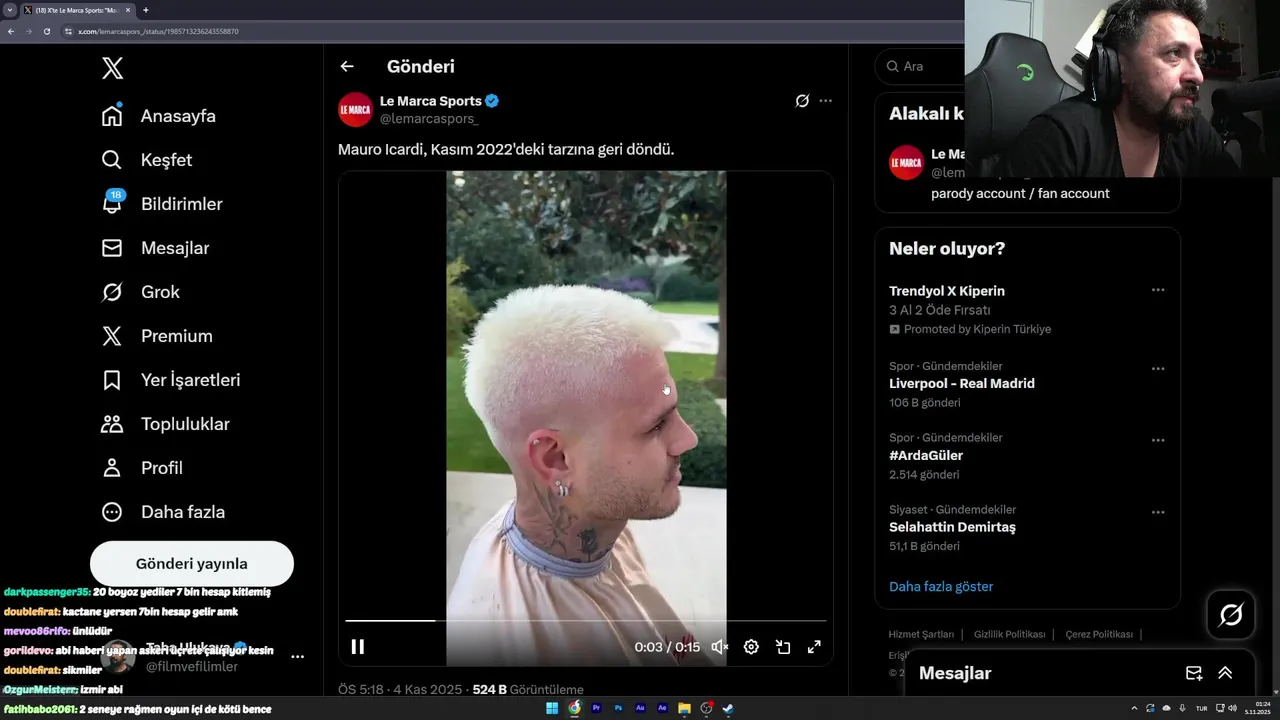Open the tab search dropdown
The height and width of the screenshot is (720, 1280).
tap(9, 10)
